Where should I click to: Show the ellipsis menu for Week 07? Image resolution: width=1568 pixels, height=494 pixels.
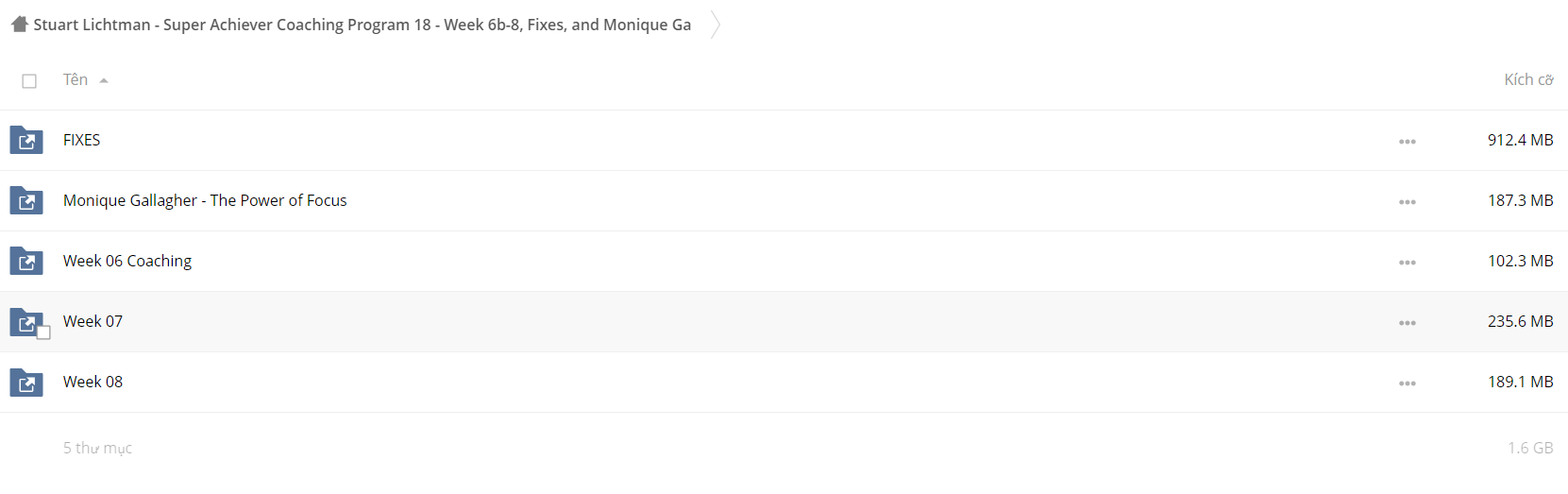coord(1408,323)
